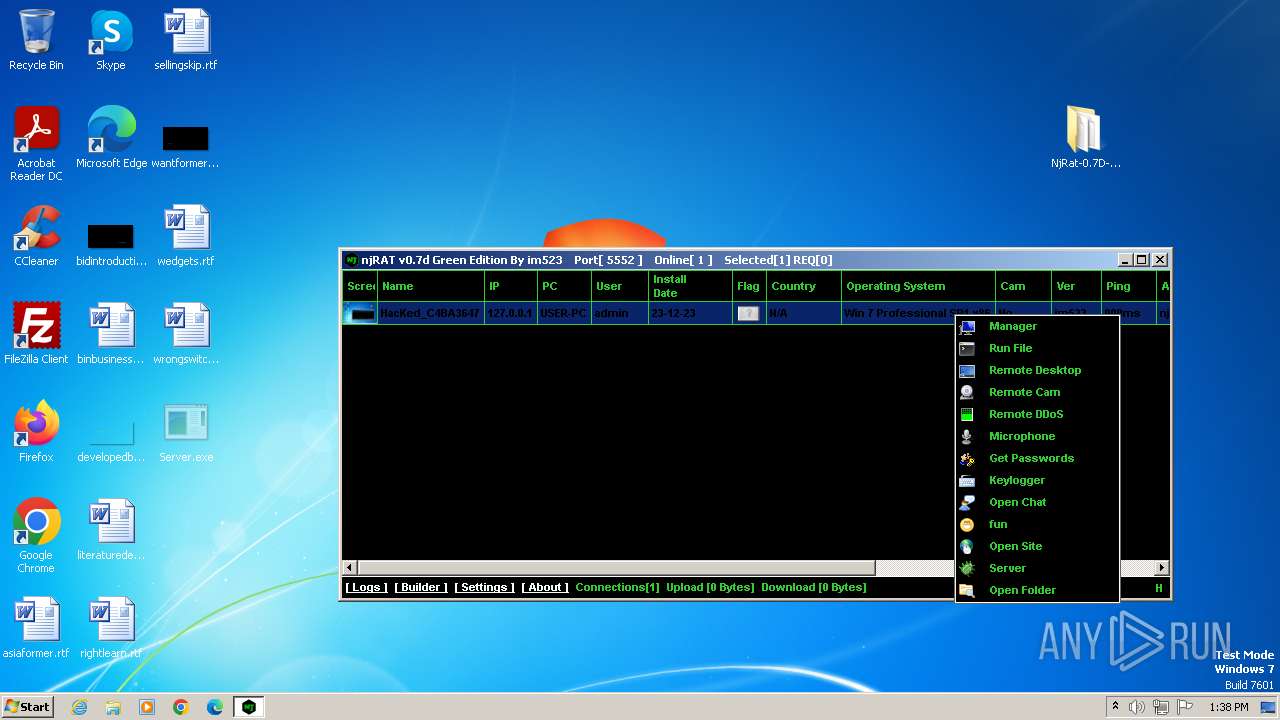
Task: Select the NjRat-0.7D folder icon
Action: (x=1085, y=139)
